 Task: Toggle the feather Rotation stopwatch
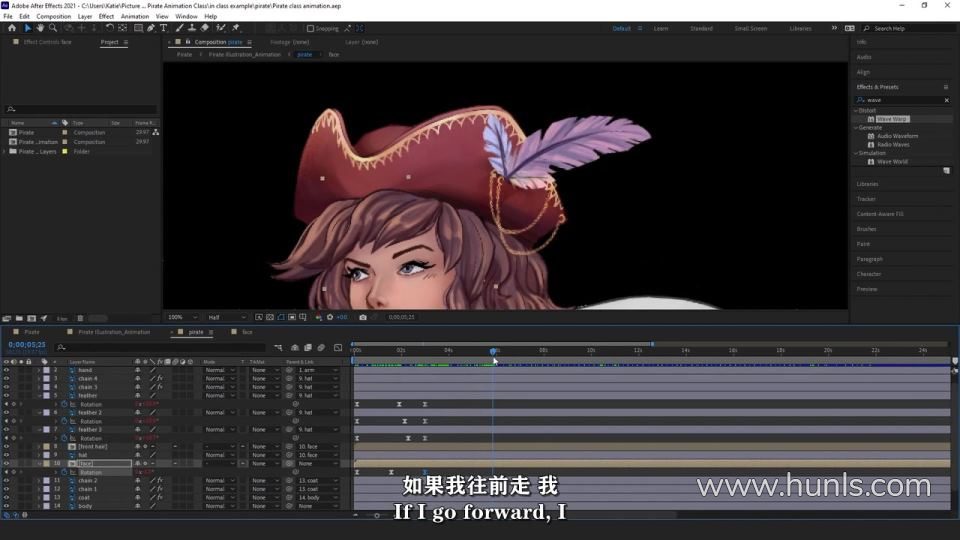(x=64, y=404)
